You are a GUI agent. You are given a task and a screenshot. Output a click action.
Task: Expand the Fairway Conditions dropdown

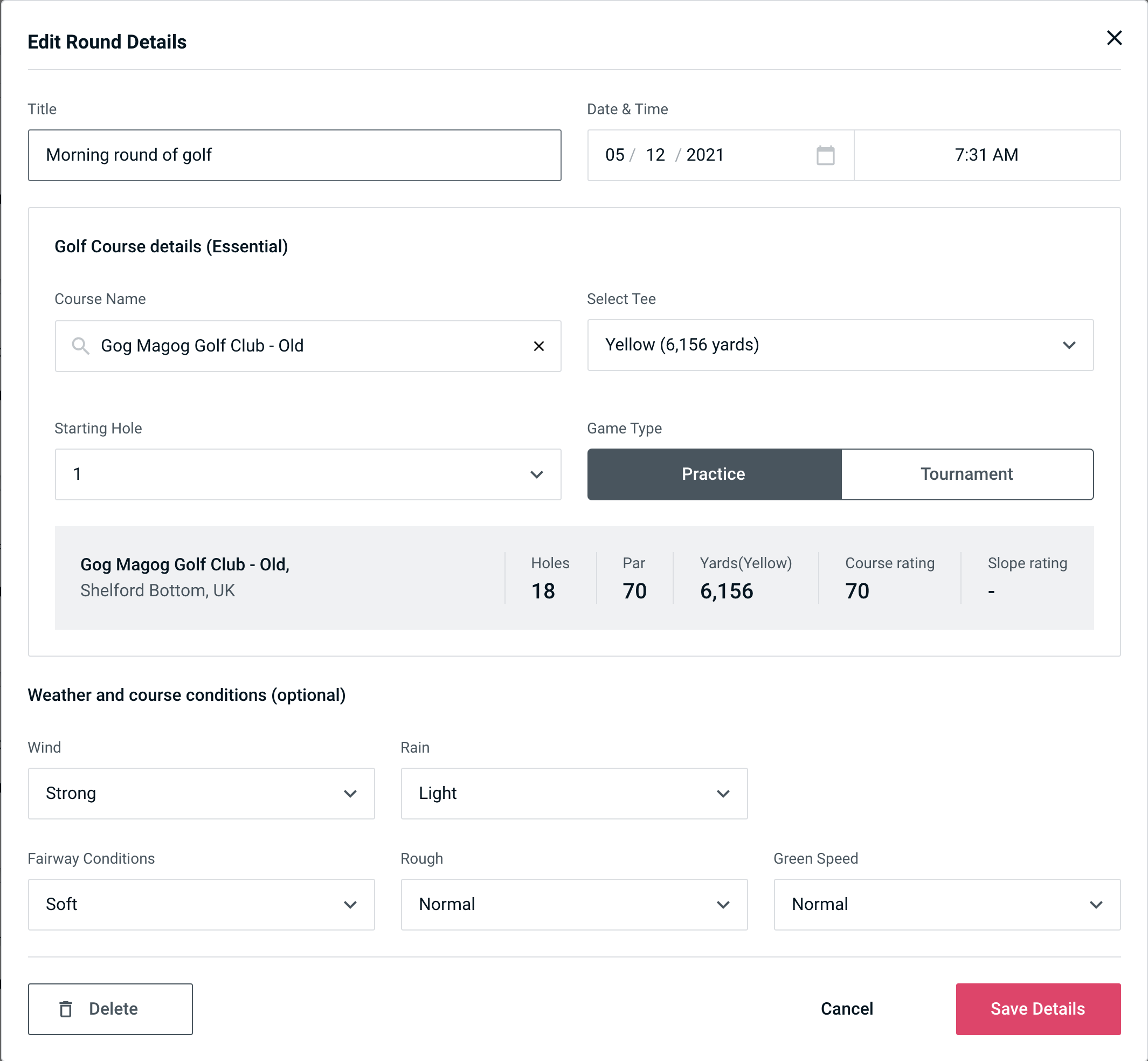201,904
